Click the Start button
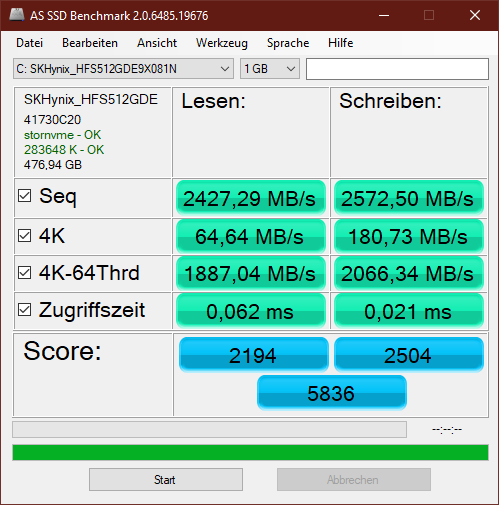Screen dimensions: 499x505 click(x=166, y=480)
